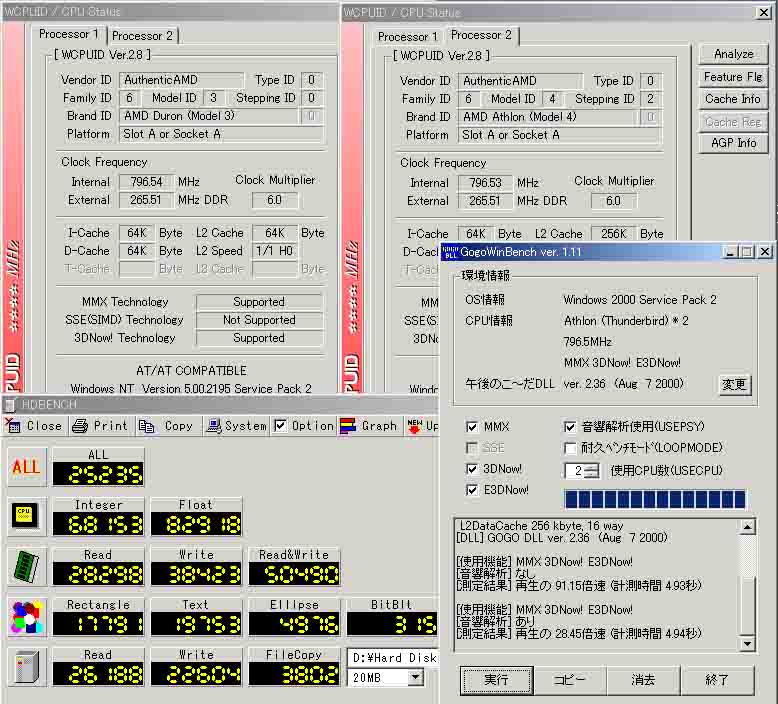Uncheck the 3DNow! checkbox
778x704 pixels.
pyautogui.click(x=472, y=469)
